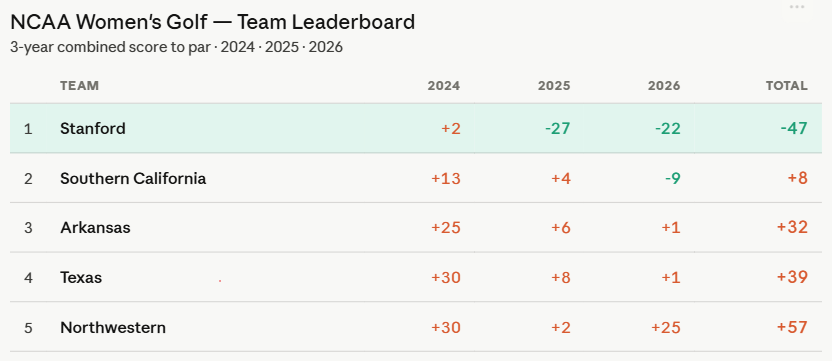Sort by the 2025 column header
This screenshot has height=361, width=832.
click(x=554, y=86)
